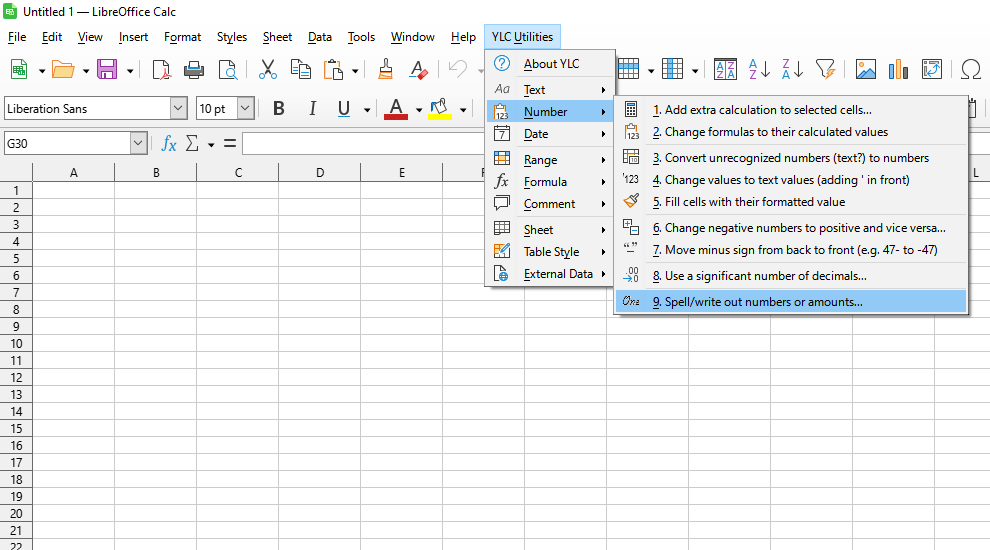
Task: Select 'Change formulas to their calculated values'
Action: pyautogui.click(x=770, y=132)
